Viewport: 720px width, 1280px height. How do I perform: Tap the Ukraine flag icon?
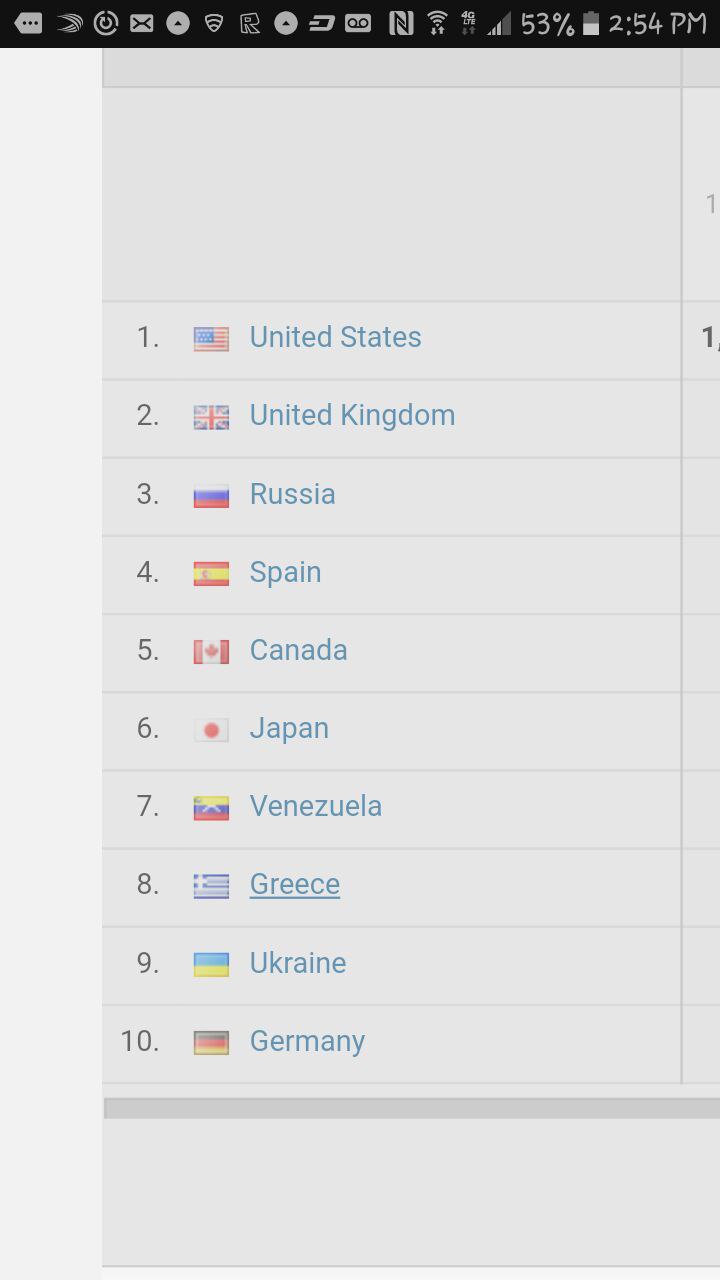tap(211, 964)
